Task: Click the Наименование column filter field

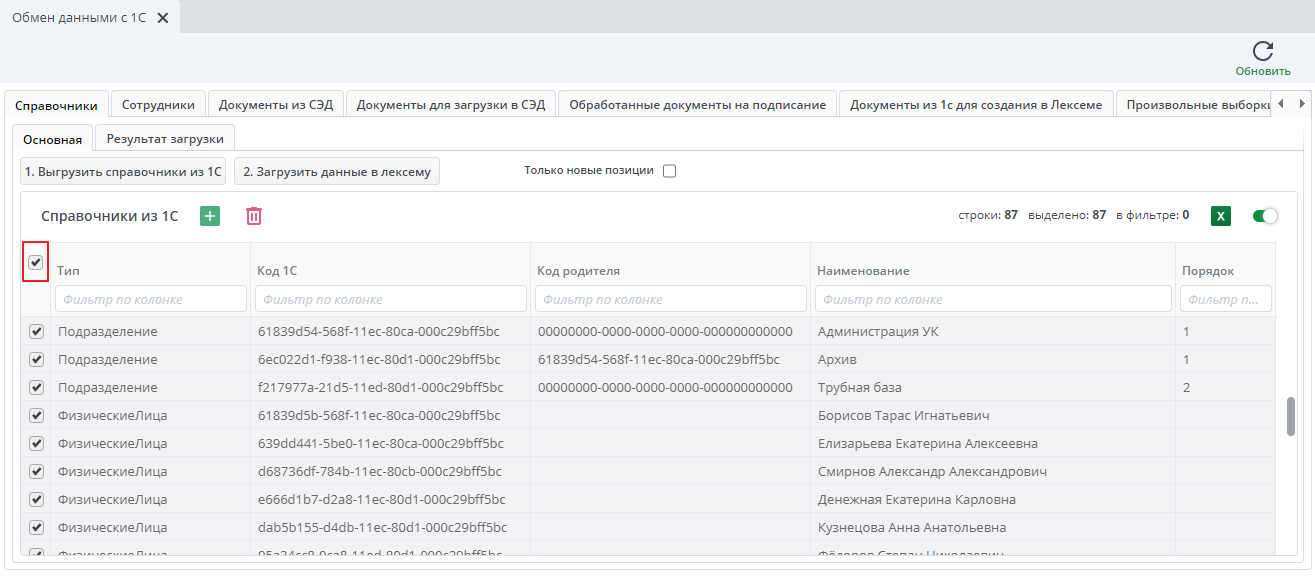Action: pos(993,299)
